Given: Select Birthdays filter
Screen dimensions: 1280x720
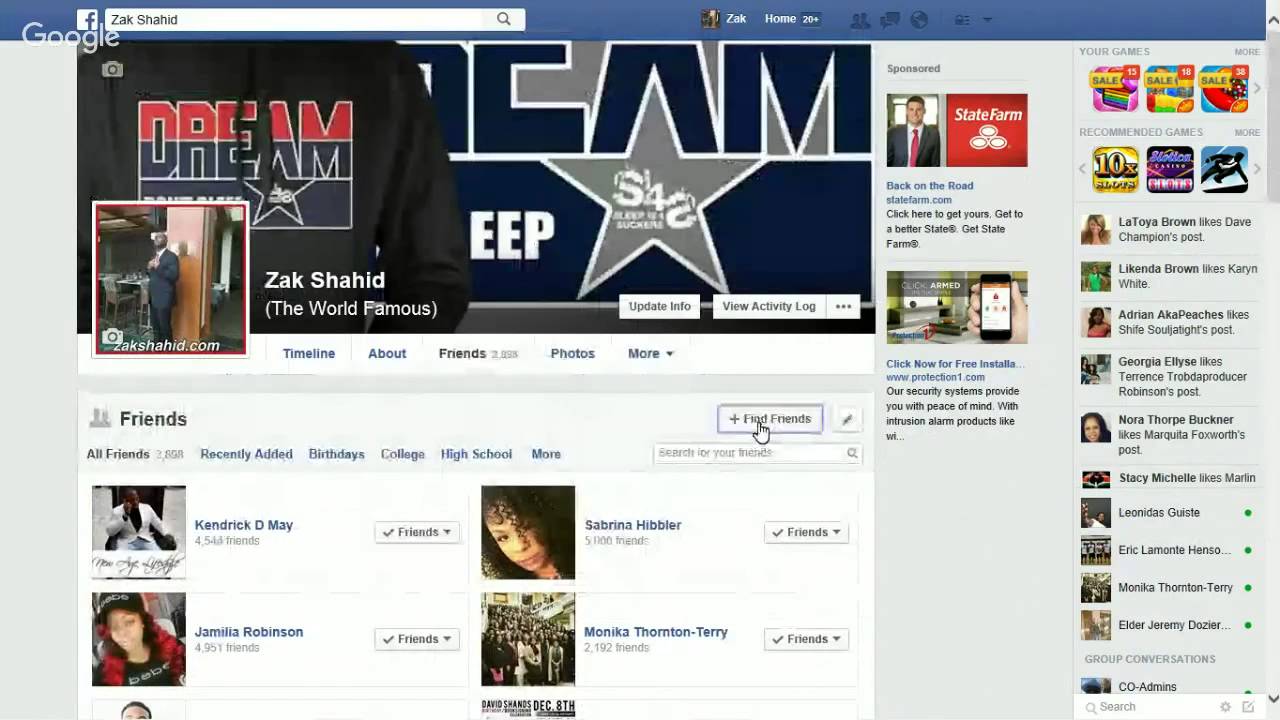Looking at the screenshot, I should (x=337, y=454).
